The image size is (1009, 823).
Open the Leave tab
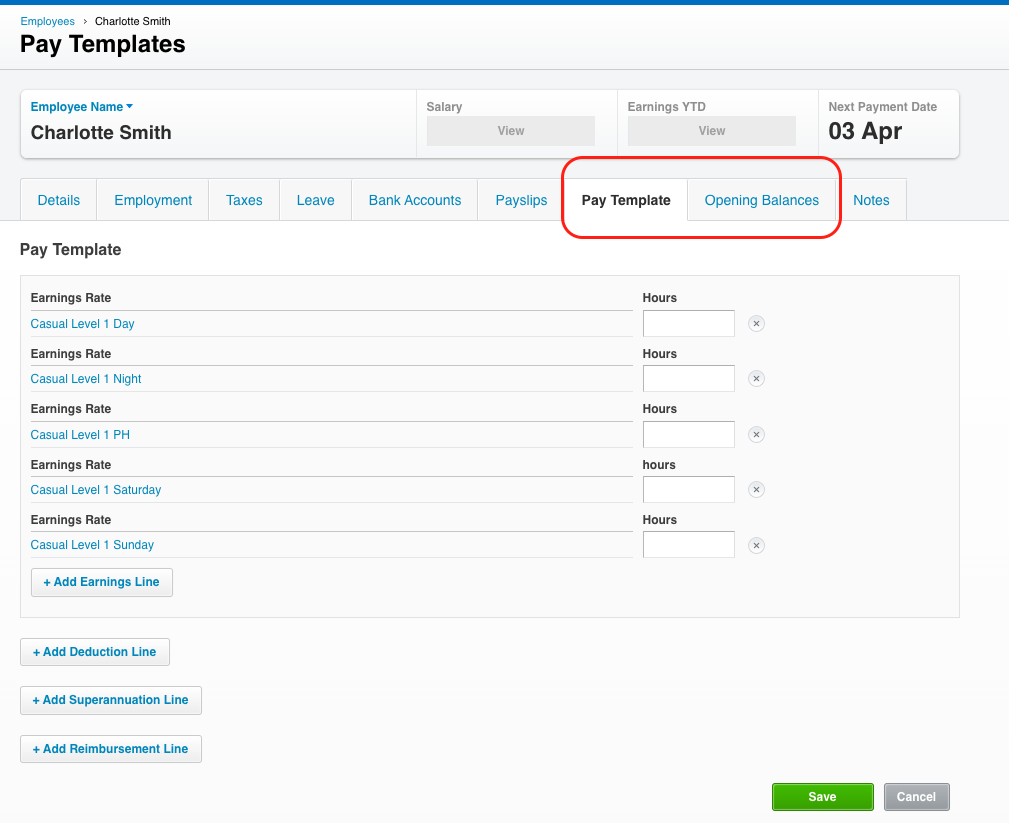click(315, 200)
